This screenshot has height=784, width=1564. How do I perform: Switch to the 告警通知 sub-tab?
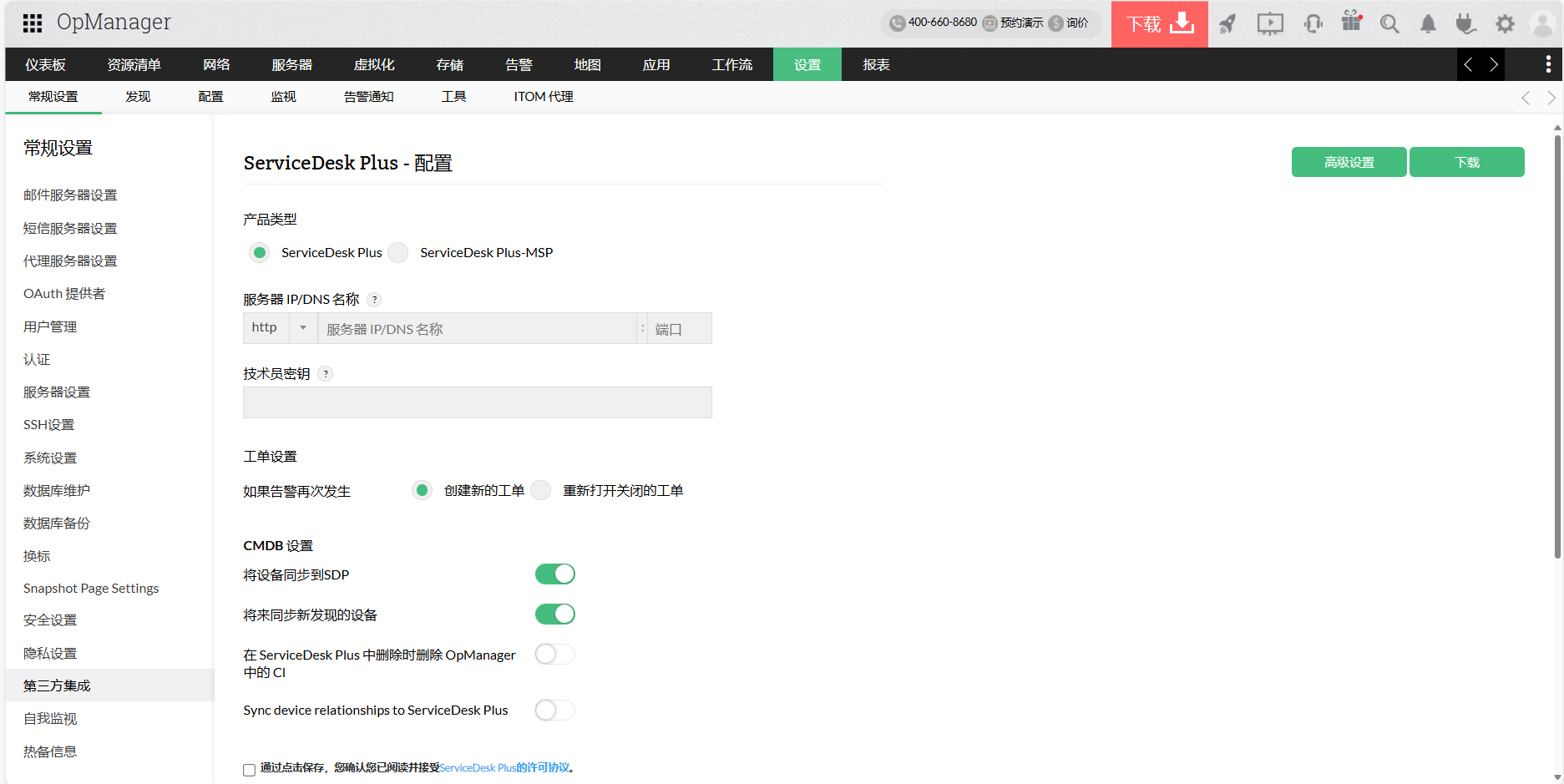tap(368, 97)
